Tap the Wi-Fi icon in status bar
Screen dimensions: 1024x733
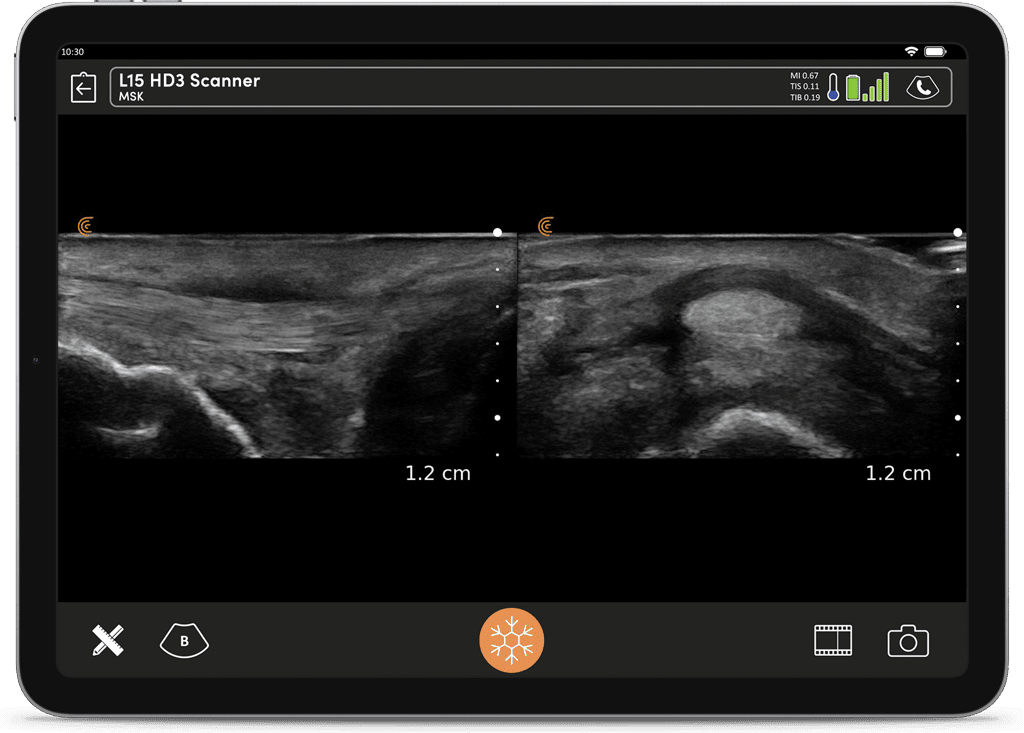click(910, 51)
